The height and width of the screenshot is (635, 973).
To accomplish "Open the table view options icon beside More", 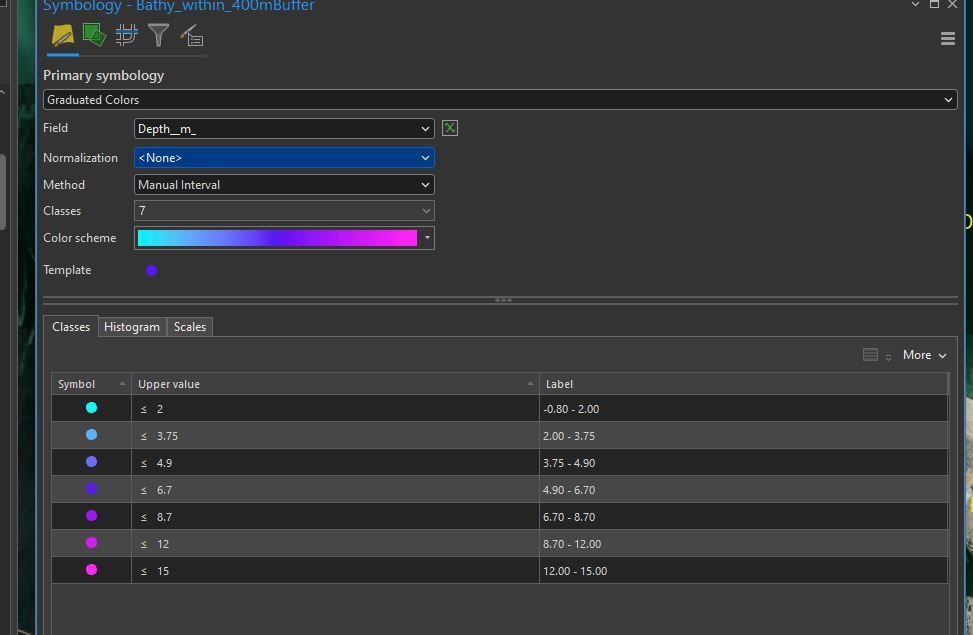I will pyautogui.click(x=871, y=355).
